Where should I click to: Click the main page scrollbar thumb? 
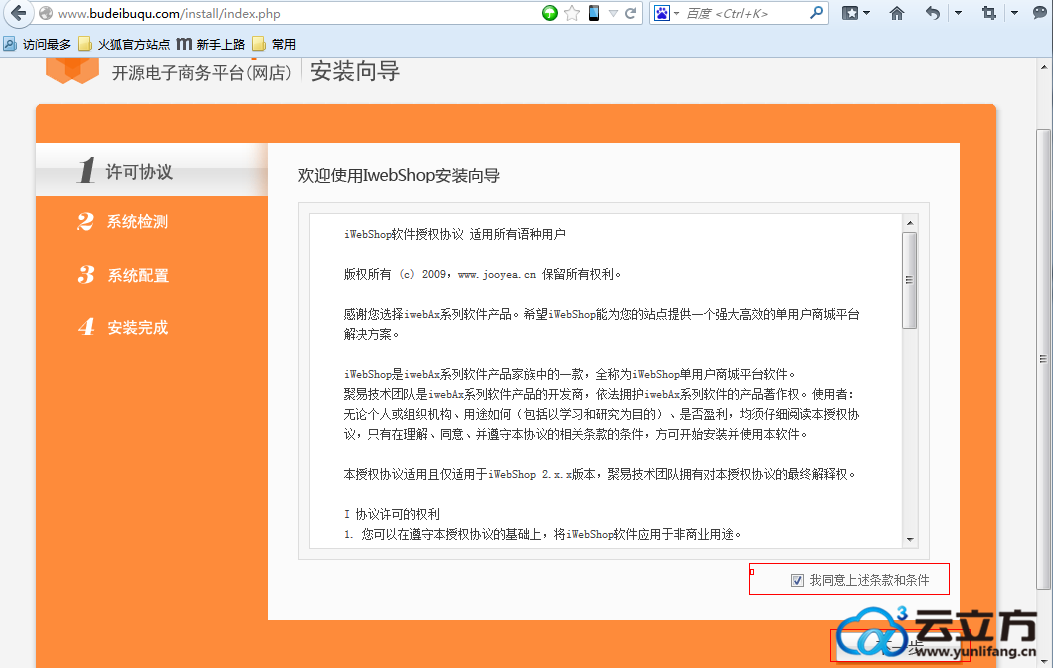(1044, 359)
